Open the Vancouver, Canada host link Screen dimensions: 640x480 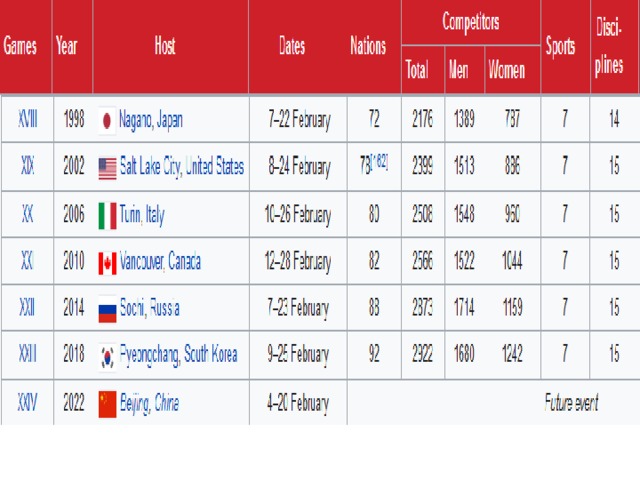[x=160, y=261]
